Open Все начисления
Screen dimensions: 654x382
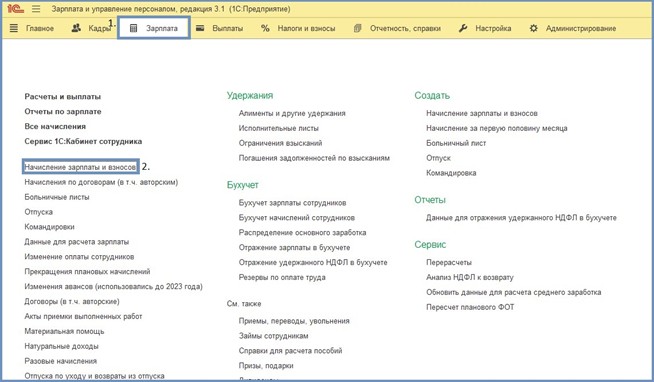pos(55,126)
